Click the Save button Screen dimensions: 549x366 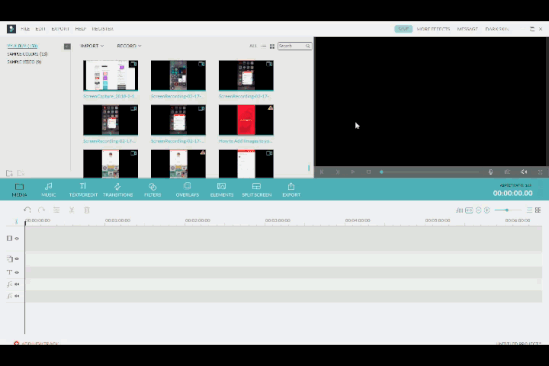pos(403,29)
